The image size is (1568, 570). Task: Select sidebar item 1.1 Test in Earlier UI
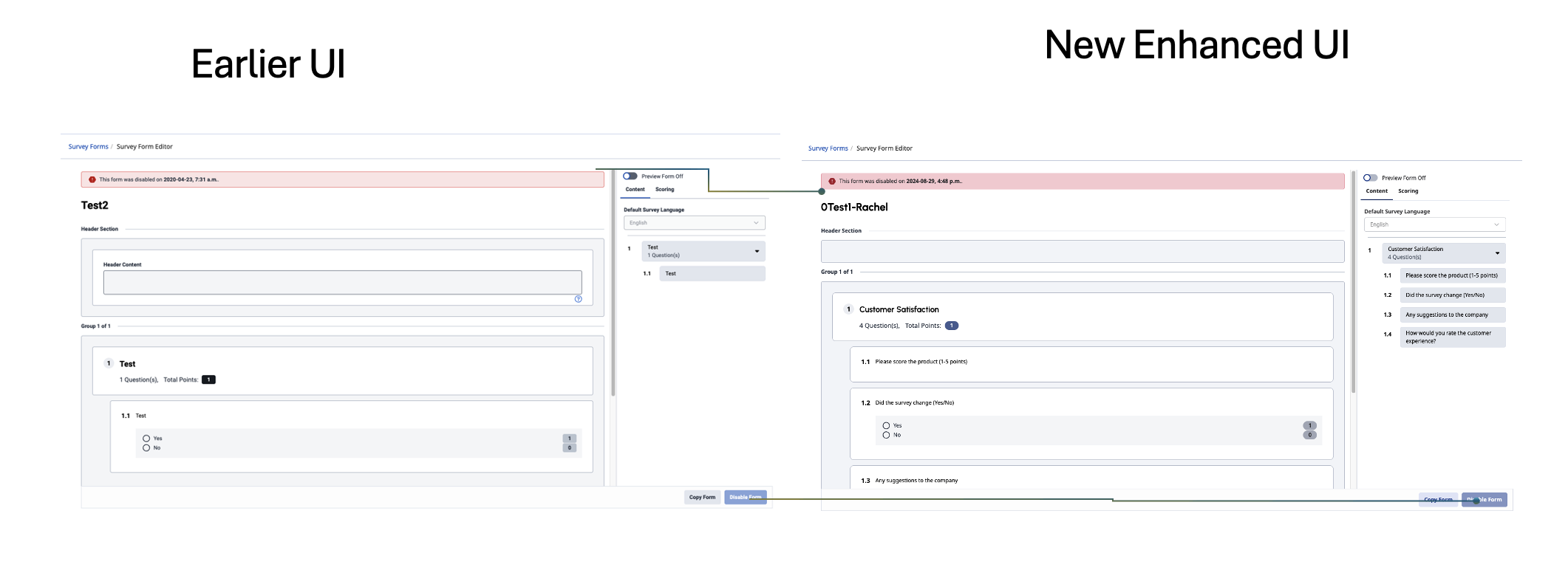[x=712, y=274]
